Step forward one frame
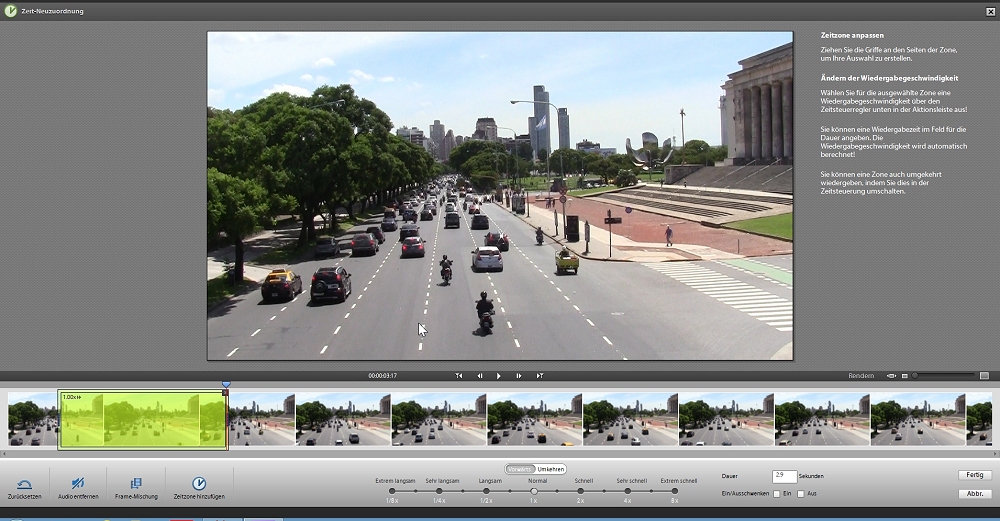 (x=518, y=376)
